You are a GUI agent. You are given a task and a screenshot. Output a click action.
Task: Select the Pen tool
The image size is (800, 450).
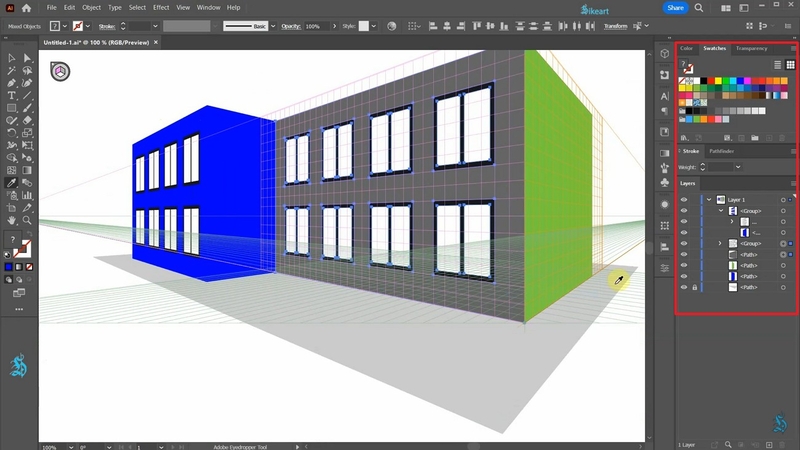[11, 83]
